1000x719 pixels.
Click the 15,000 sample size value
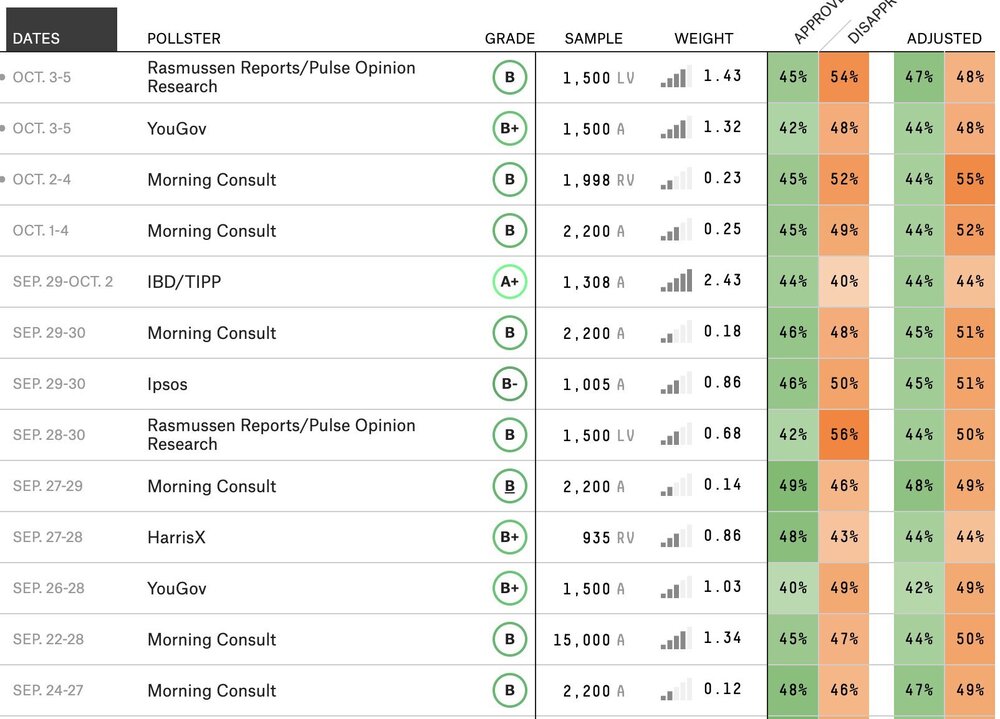click(581, 640)
